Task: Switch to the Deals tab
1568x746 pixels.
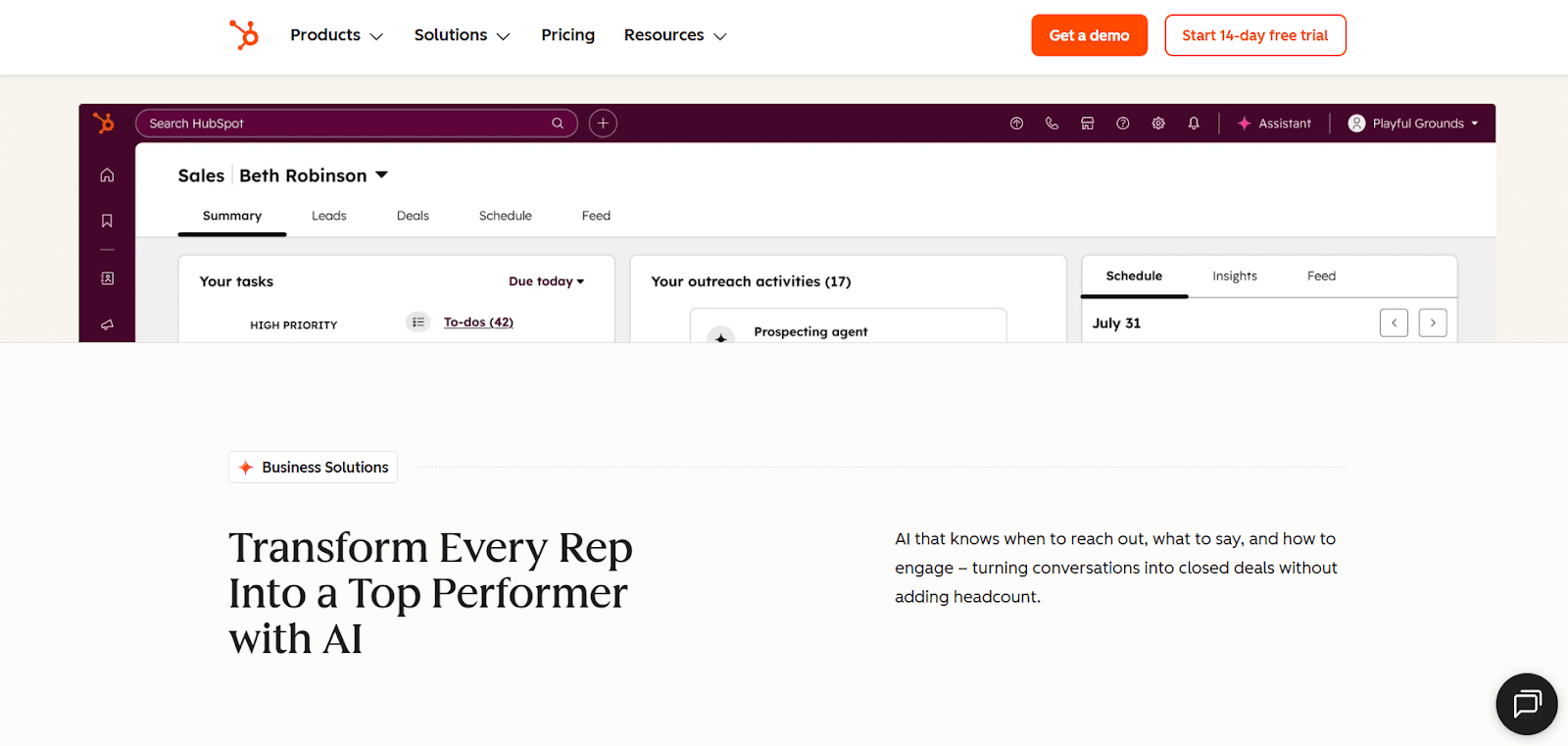Action: 413,216
